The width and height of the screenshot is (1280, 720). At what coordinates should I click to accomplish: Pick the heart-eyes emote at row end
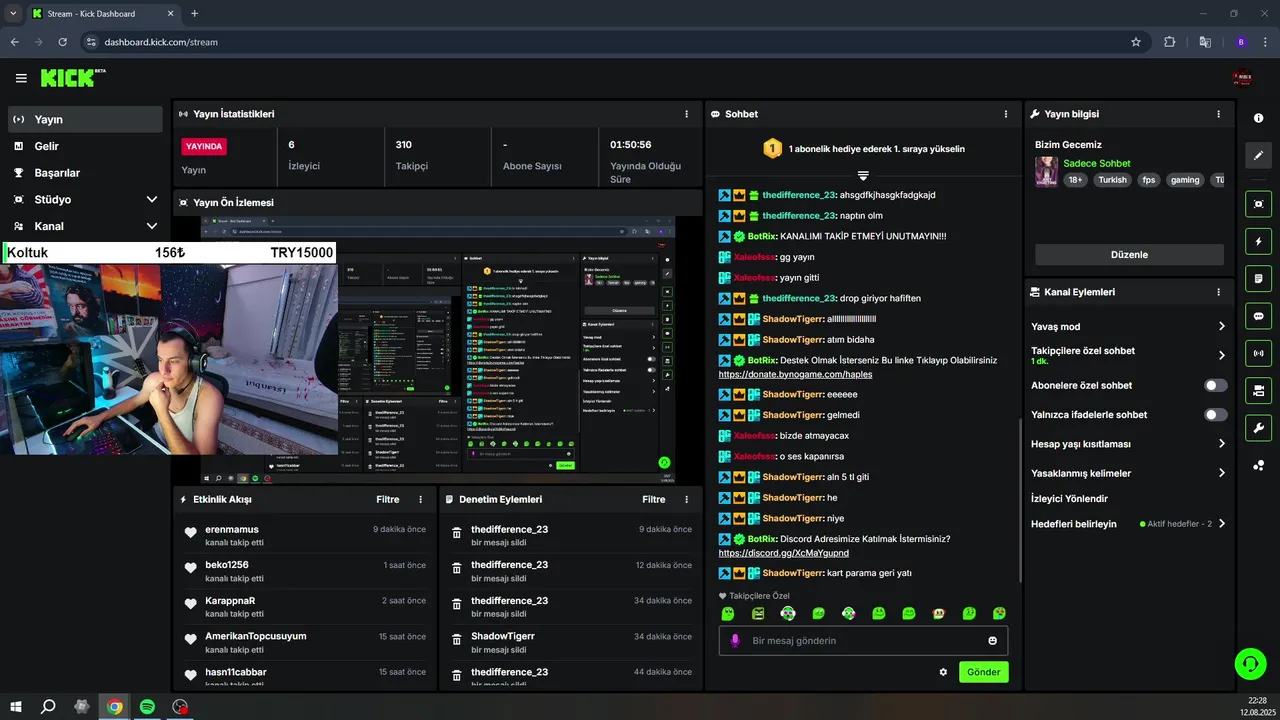click(x=999, y=614)
